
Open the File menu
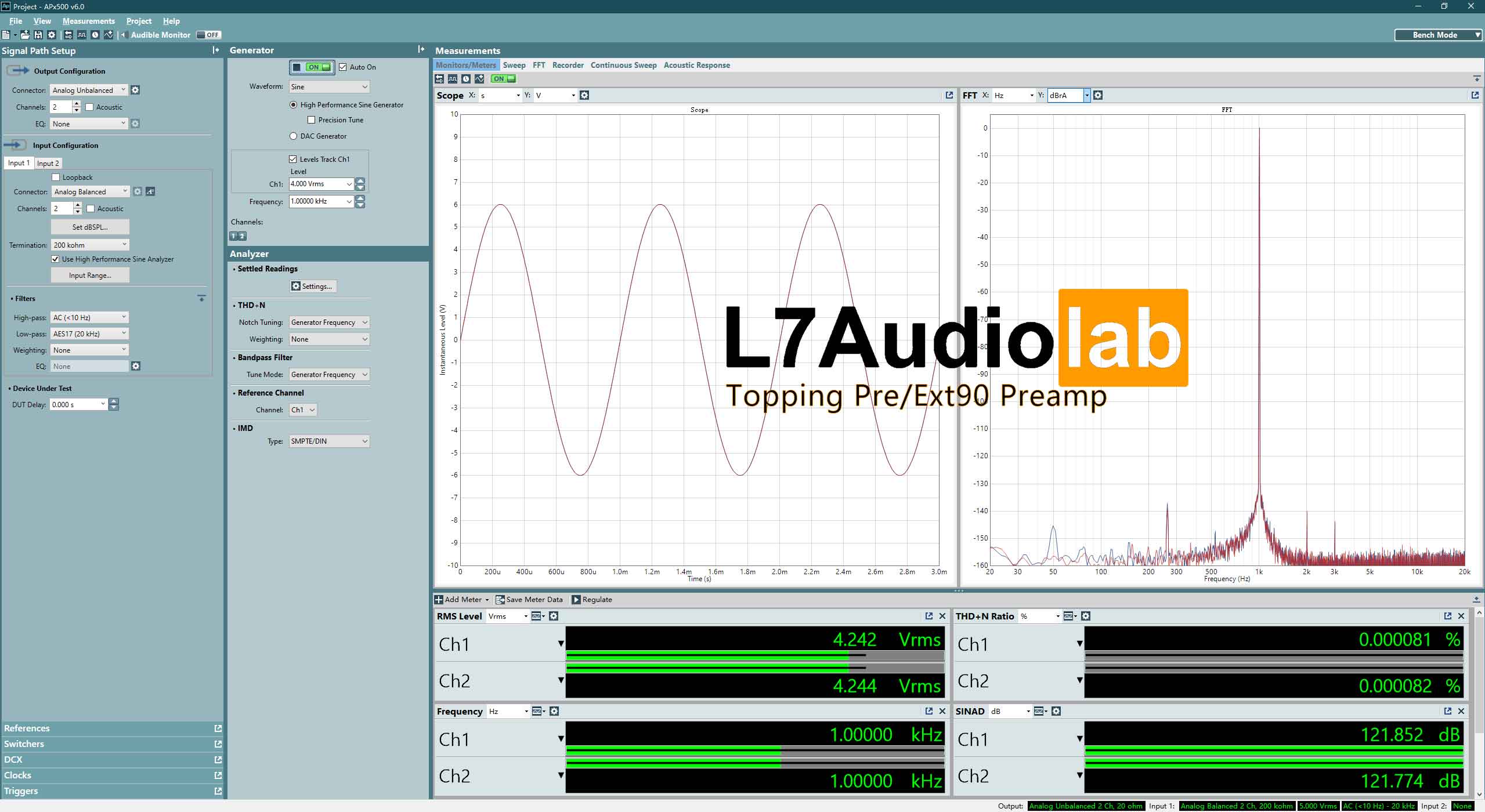(x=16, y=21)
